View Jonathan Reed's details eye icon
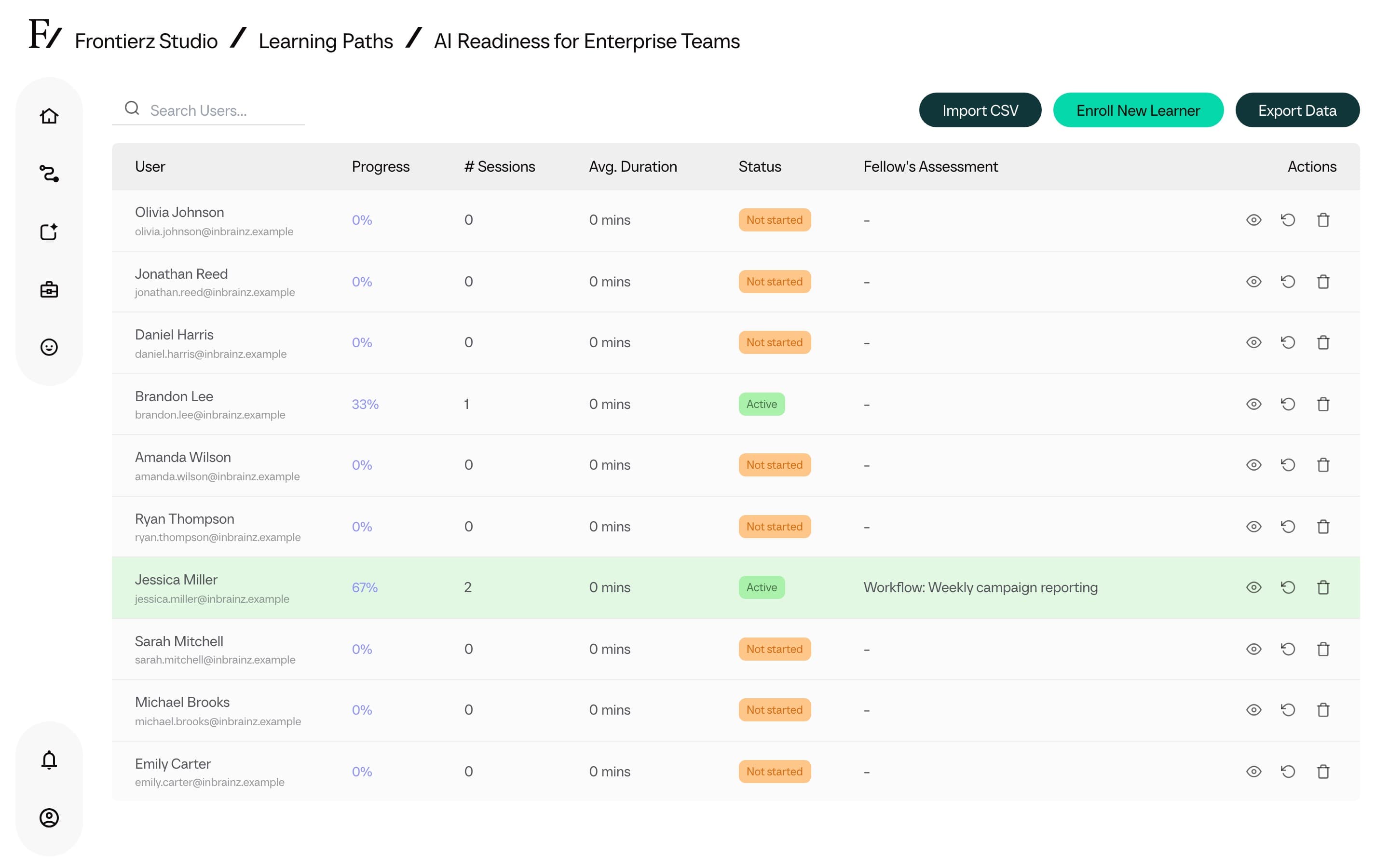Image resolution: width=1389 pixels, height=868 pixels. point(1253,281)
